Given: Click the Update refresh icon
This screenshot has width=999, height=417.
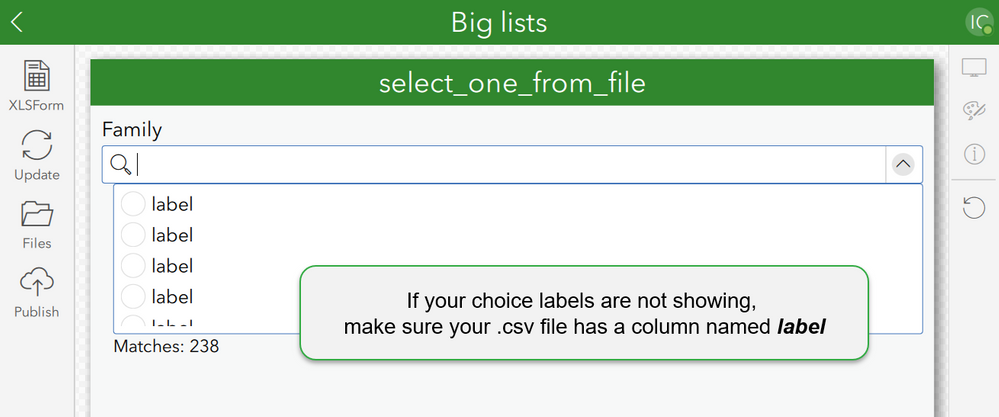Looking at the screenshot, I should (36, 146).
